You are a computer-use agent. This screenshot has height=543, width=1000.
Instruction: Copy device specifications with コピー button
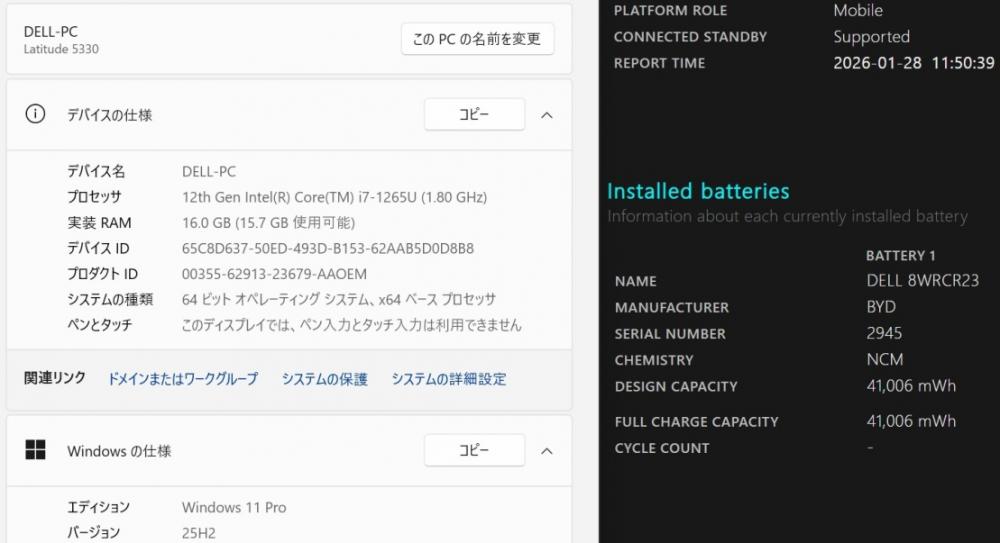474,114
